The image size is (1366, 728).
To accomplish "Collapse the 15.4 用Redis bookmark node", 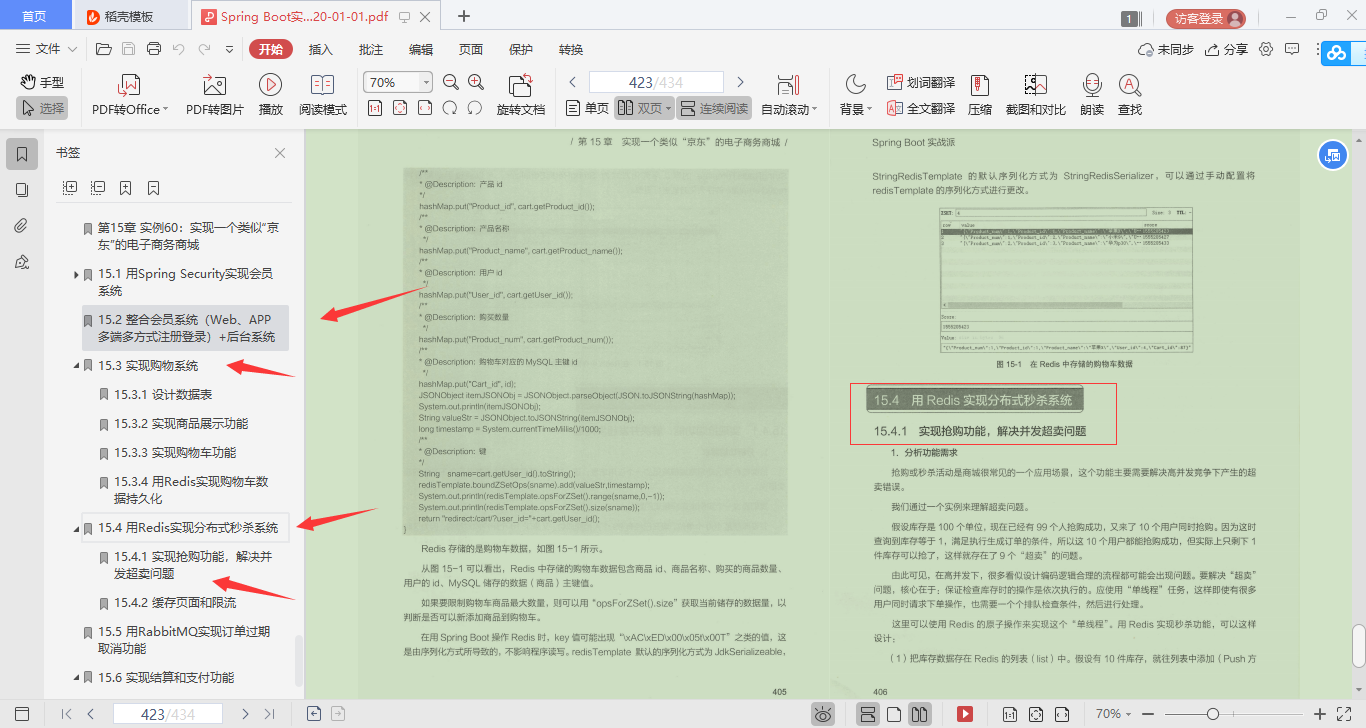I will pyautogui.click(x=77, y=528).
